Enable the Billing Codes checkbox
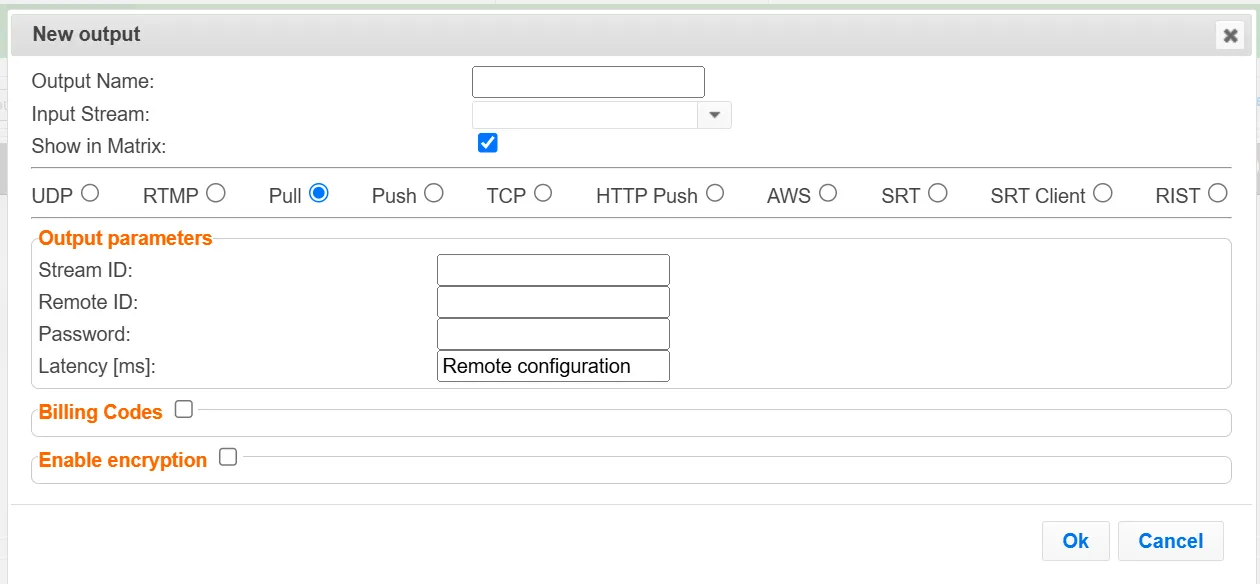The height and width of the screenshot is (584, 1260). (x=184, y=409)
